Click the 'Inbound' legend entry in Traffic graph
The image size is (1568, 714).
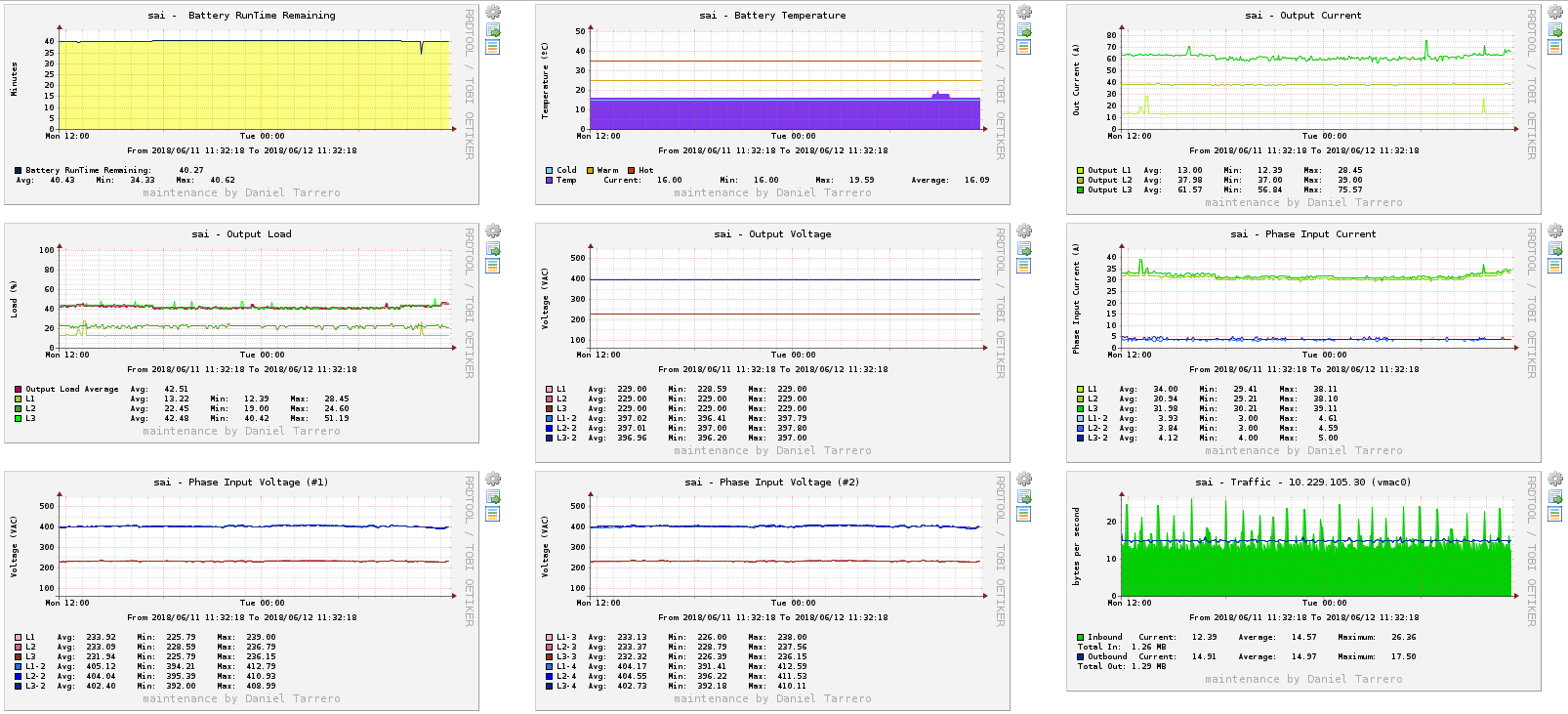1099,637
